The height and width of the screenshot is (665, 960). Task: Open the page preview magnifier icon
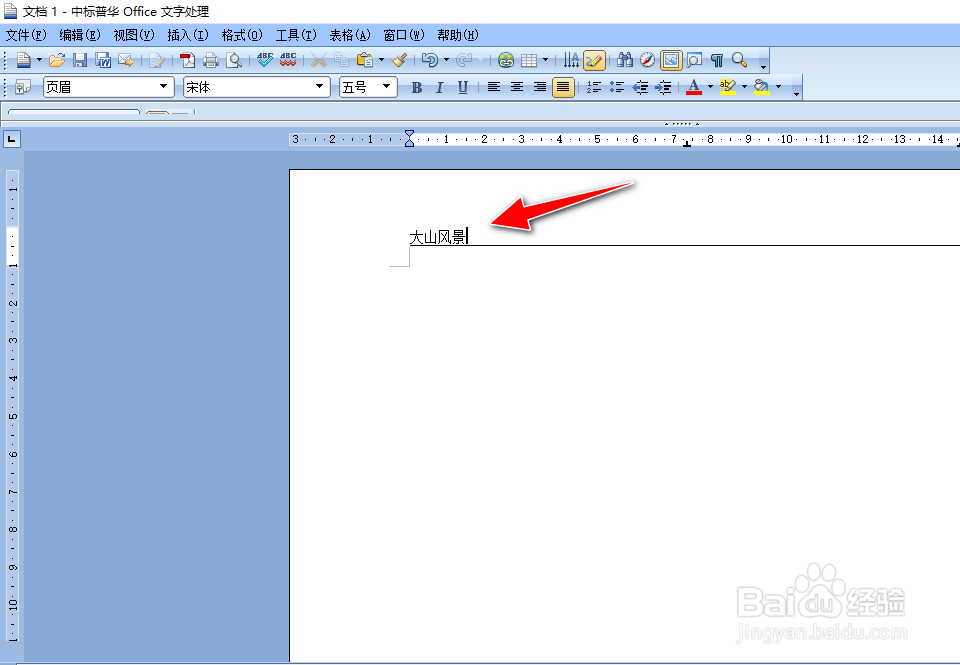234,60
